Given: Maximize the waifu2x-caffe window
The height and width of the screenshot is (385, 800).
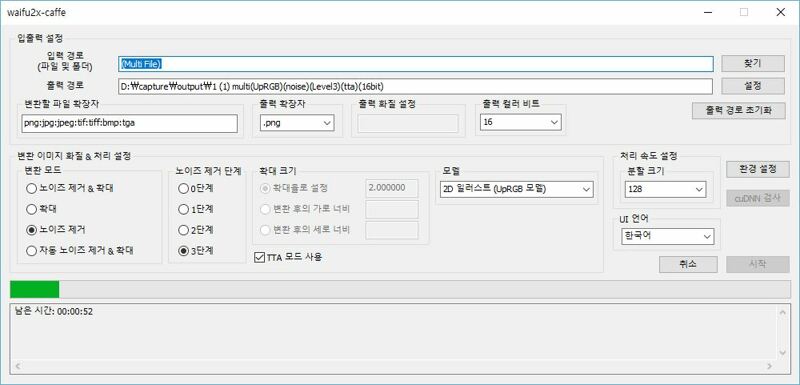Looking at the screenshot, I should (x=744, y=12).
